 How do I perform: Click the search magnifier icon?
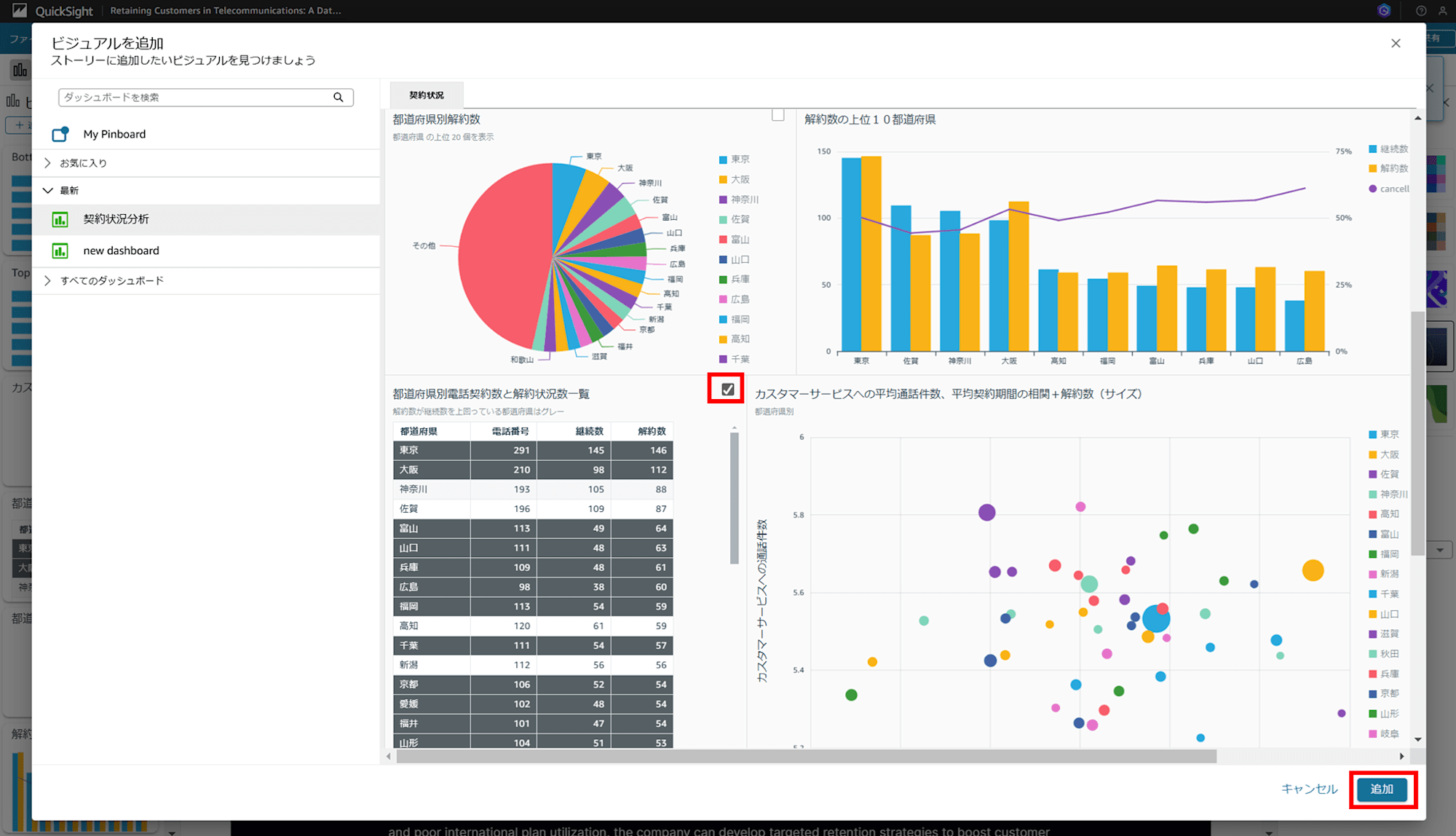coord(339,97)
